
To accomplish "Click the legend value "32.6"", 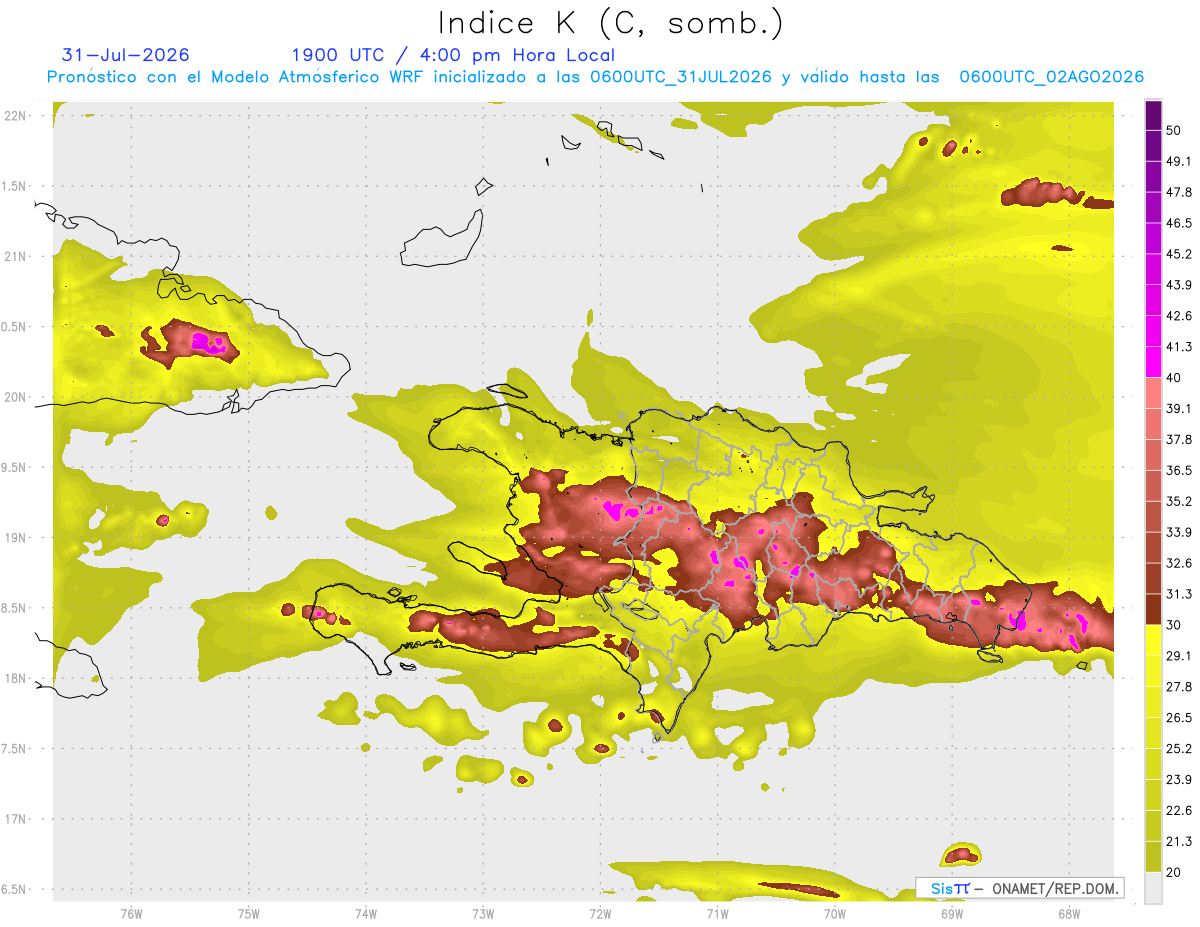I will click(x=1179, y=563).
